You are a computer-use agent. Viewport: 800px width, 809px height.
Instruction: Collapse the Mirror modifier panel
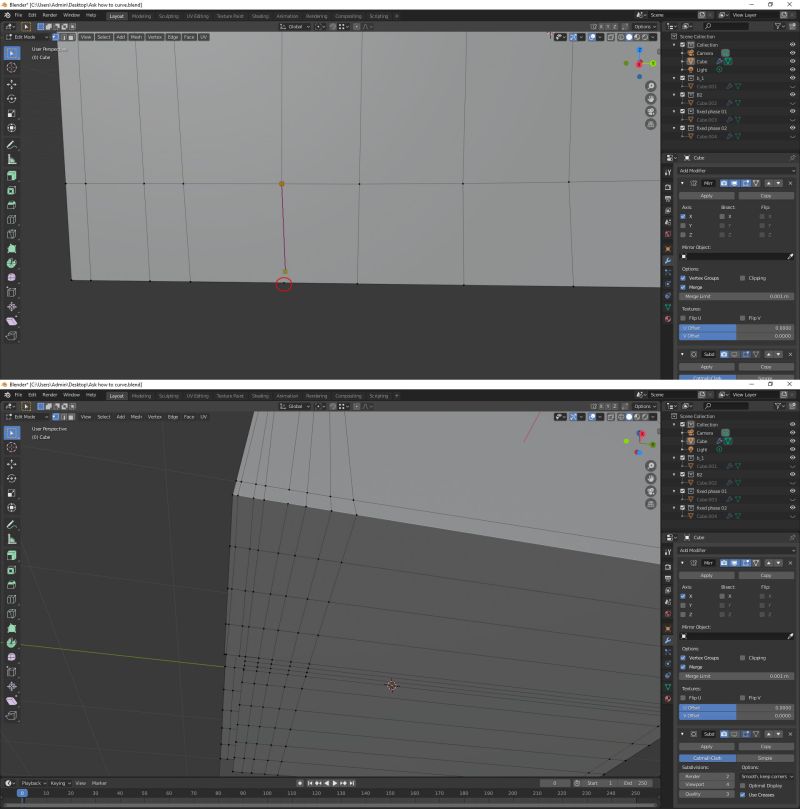click(x=683, y=183)
